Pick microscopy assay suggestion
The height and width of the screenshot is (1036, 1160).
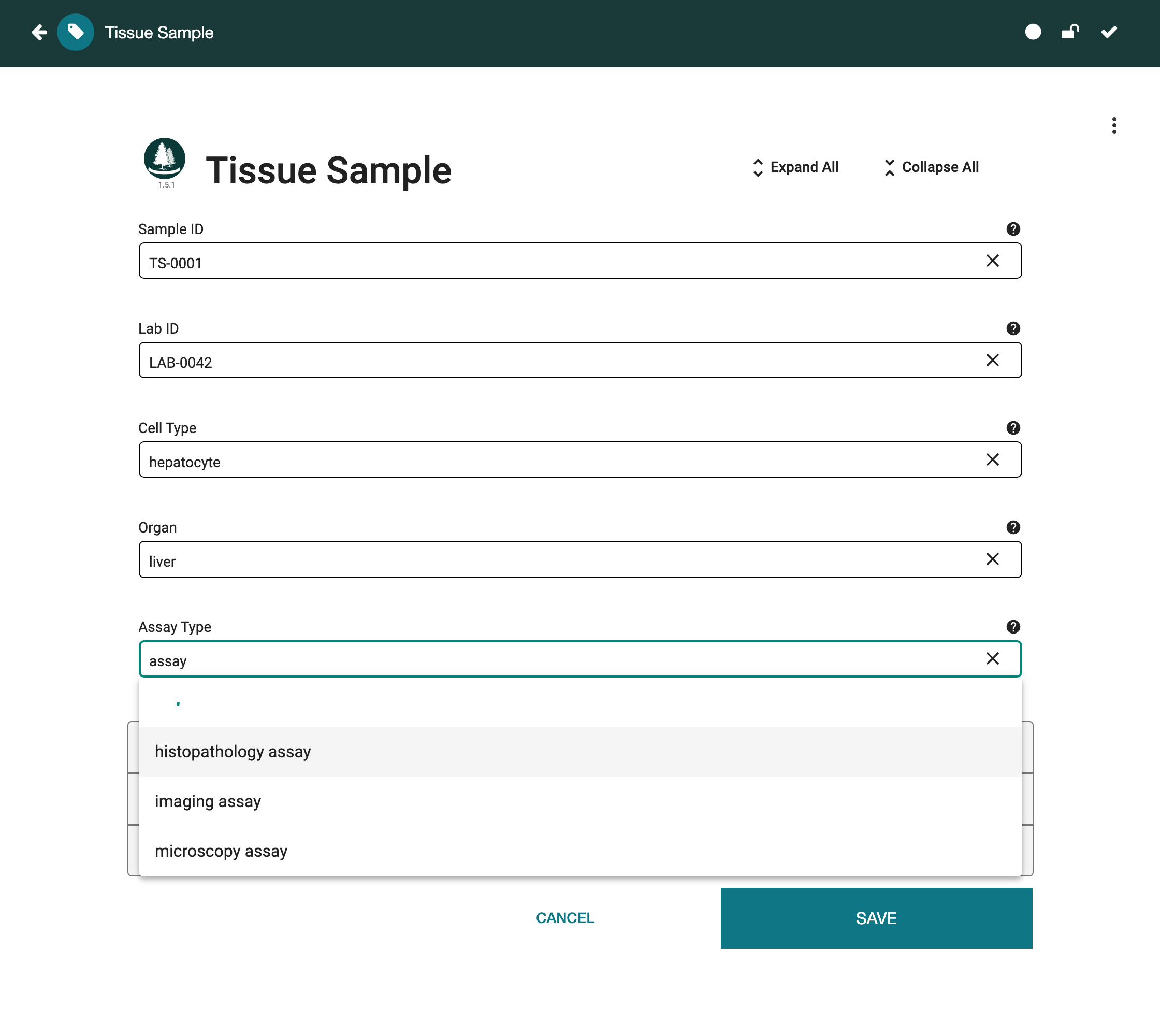580,851
